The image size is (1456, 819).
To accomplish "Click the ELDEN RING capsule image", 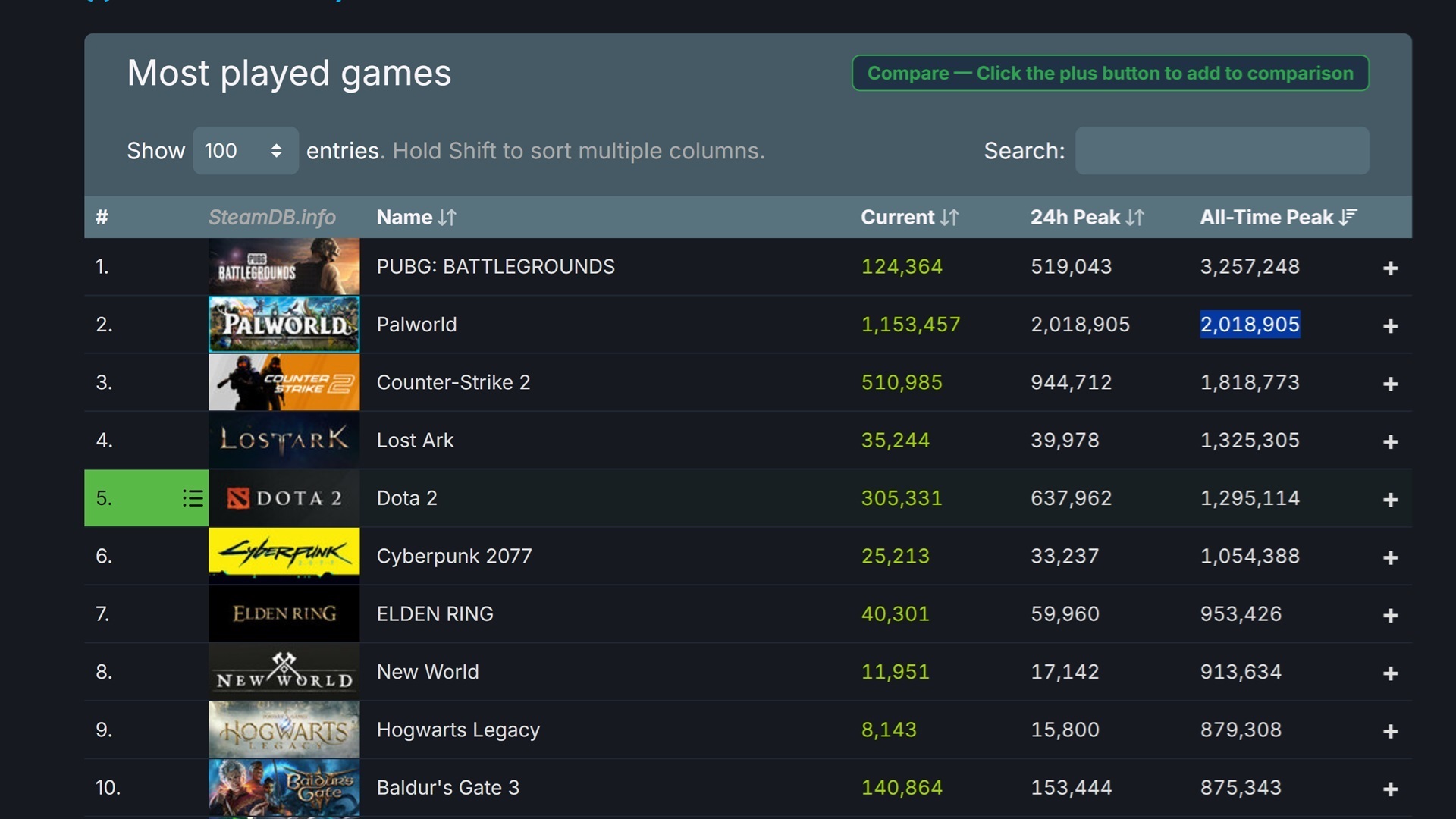I will (284, 613).
